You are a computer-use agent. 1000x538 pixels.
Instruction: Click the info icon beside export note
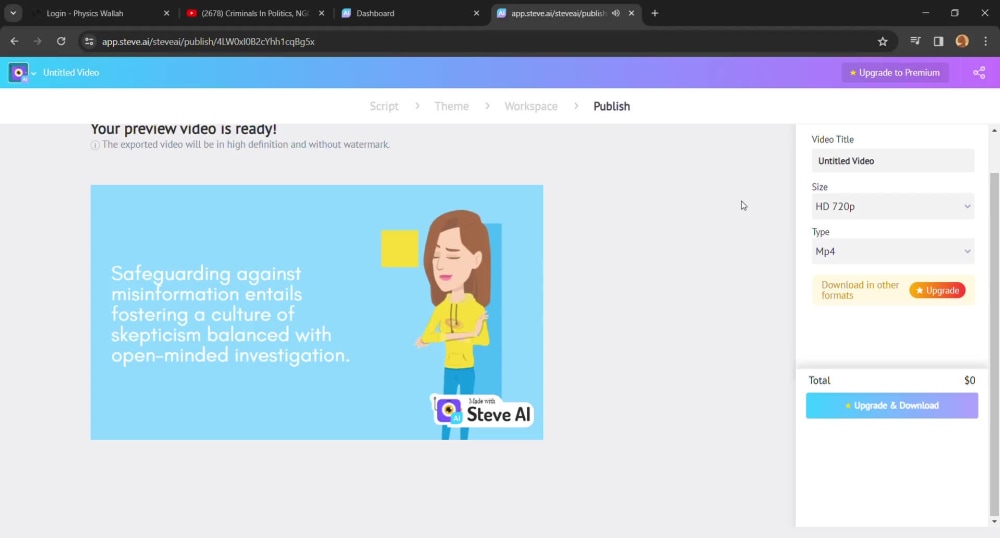[95, 145]
